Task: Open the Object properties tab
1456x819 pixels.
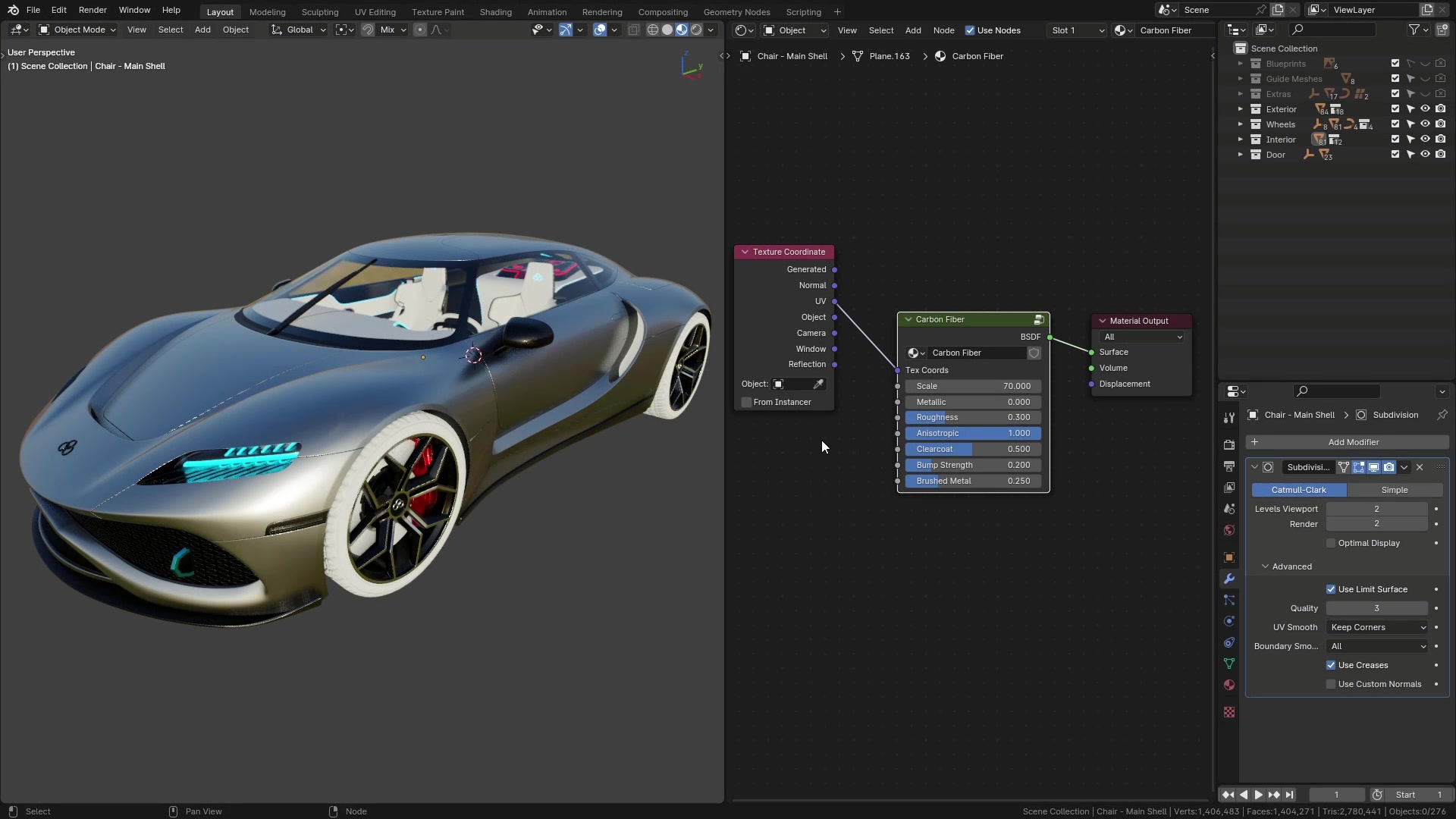Action: coord(1229,557)
